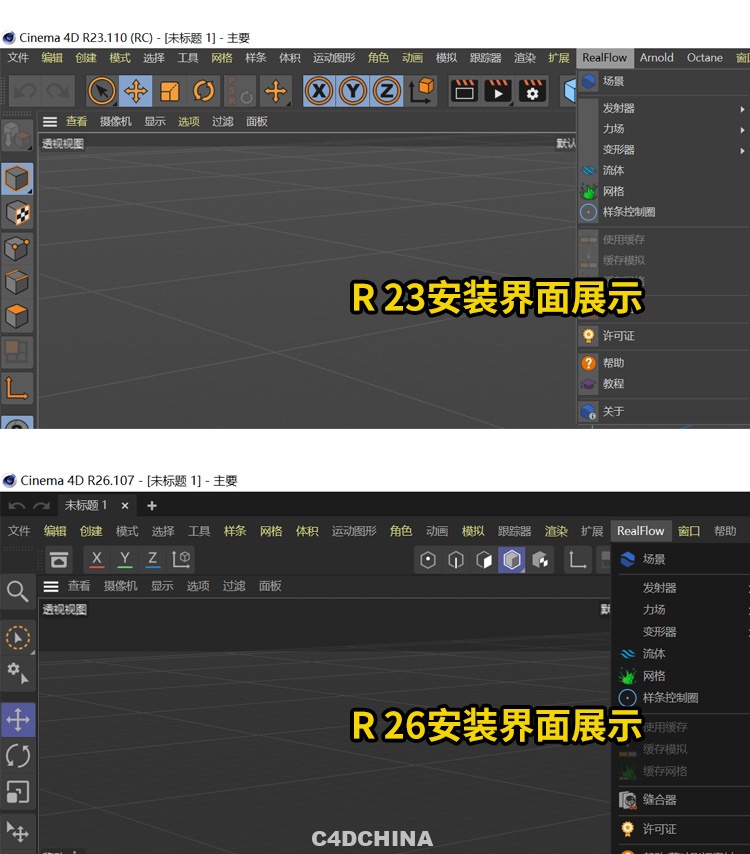
Task: Select Texture mode checkered cube in R23
Action: [17, 213]
